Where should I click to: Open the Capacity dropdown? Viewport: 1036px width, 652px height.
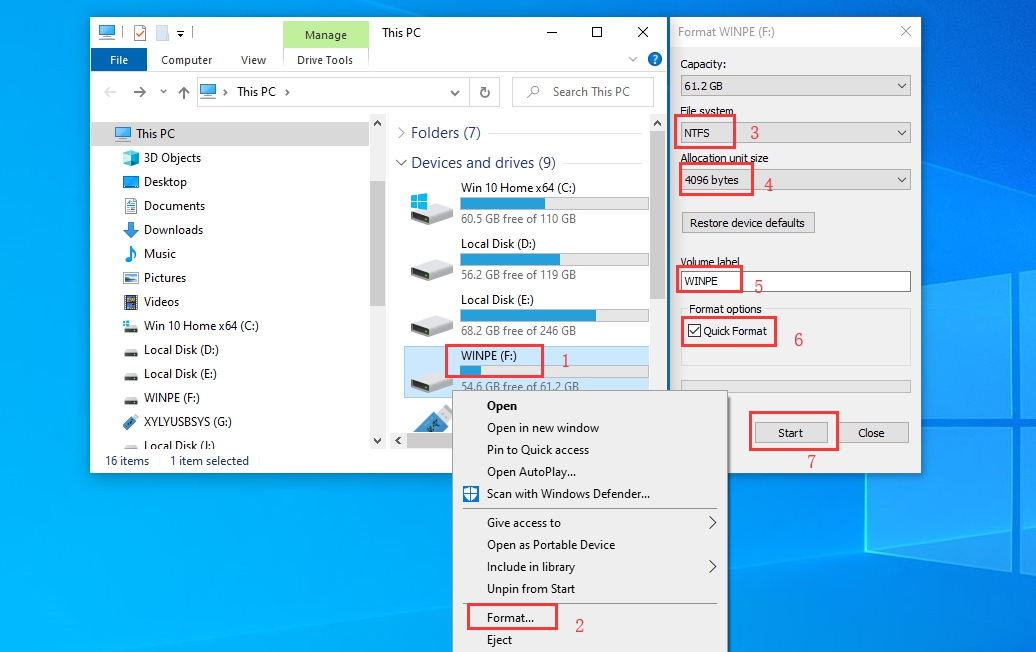click(x=796, y=86)
